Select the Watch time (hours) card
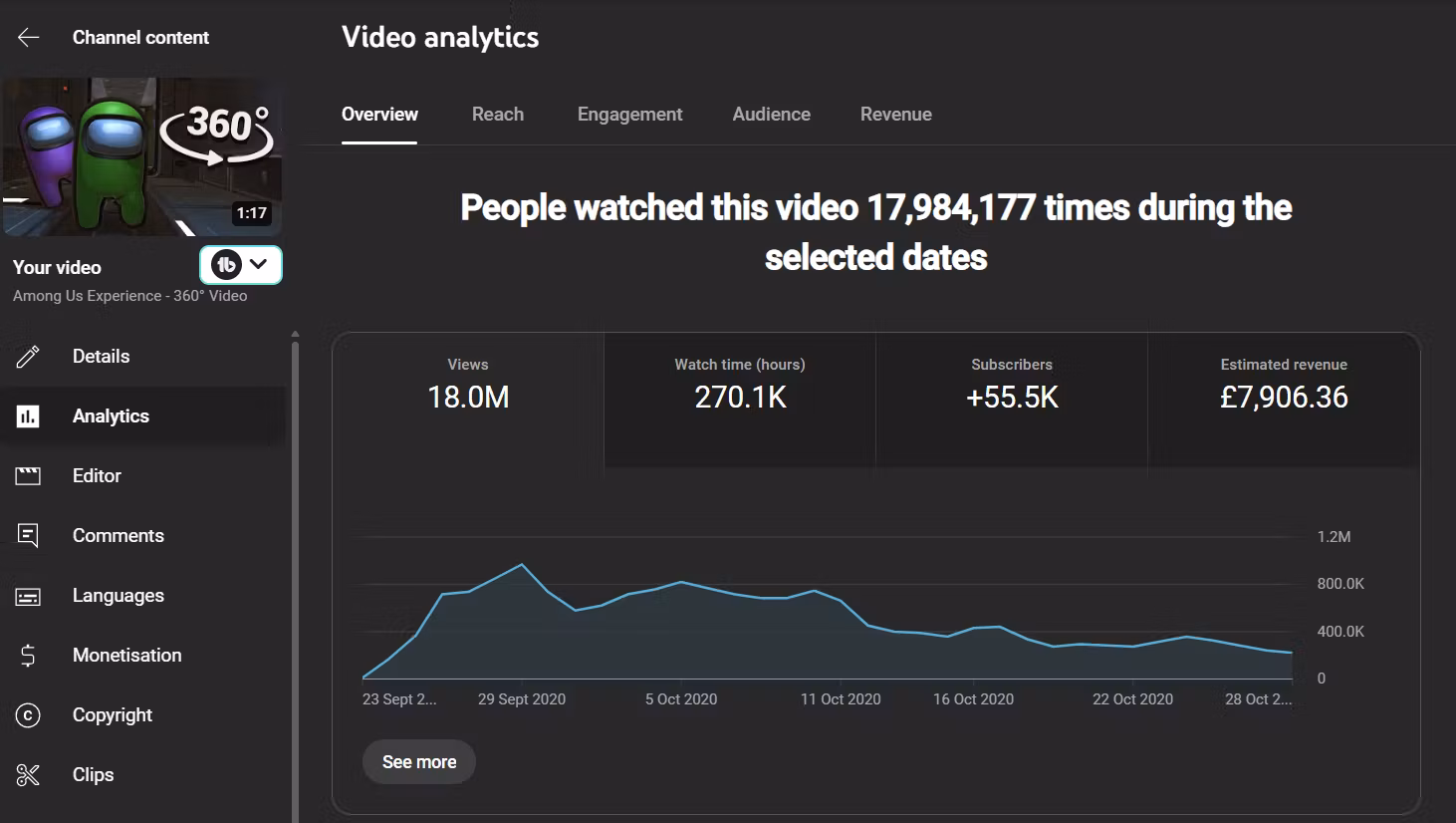This screenshot has height=823, width=1456. 740,399
